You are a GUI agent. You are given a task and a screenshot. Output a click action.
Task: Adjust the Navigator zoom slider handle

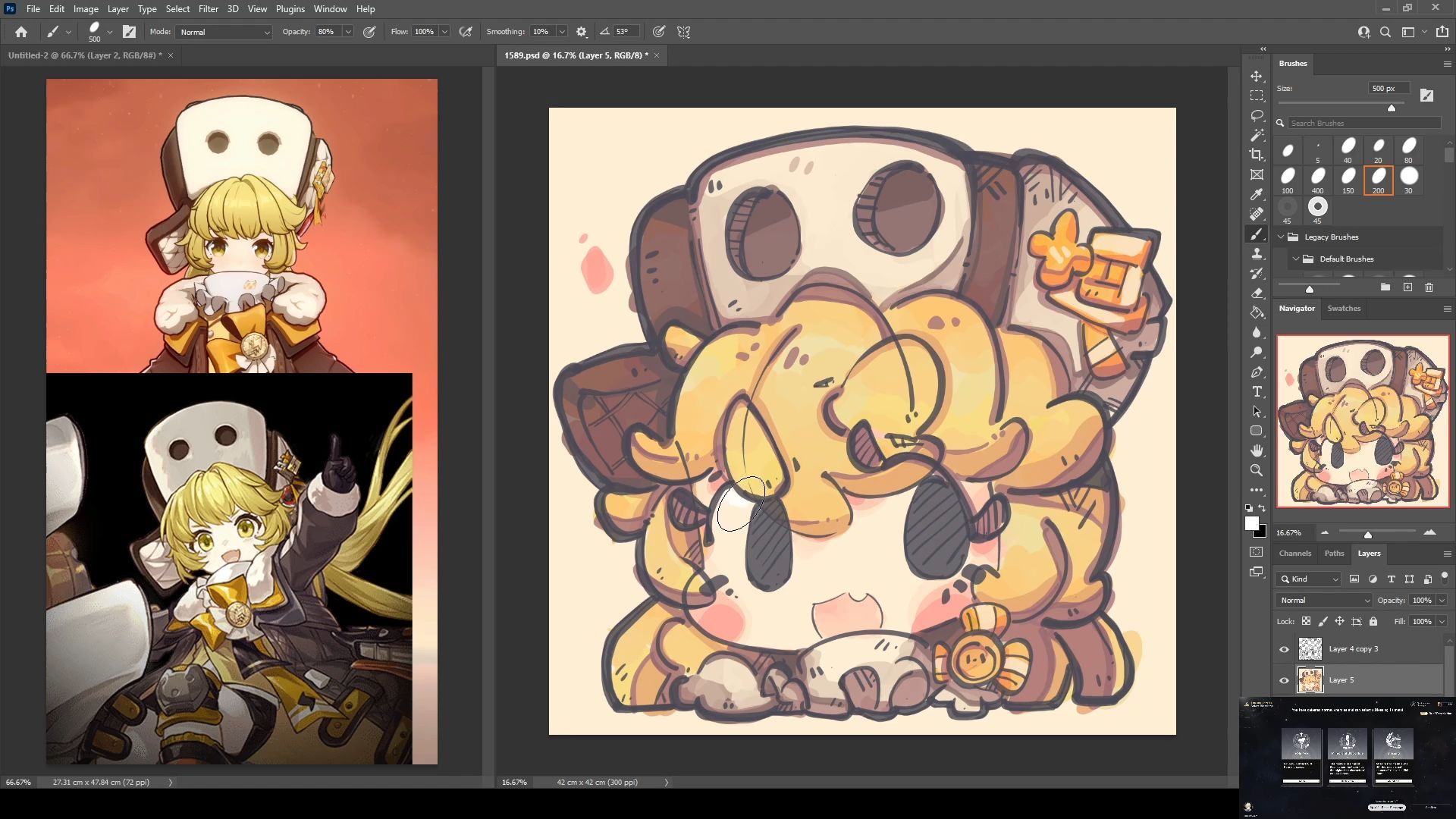coord(1368,535)
